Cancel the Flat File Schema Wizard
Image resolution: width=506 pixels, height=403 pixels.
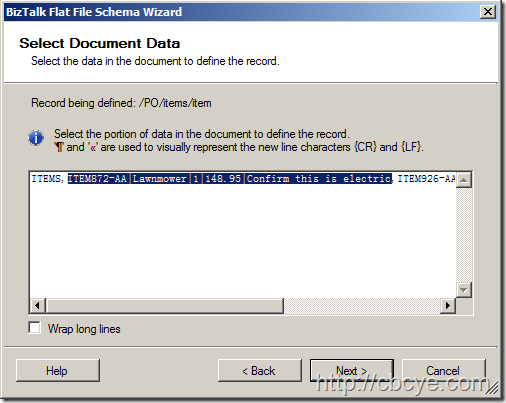coord(444,371)
